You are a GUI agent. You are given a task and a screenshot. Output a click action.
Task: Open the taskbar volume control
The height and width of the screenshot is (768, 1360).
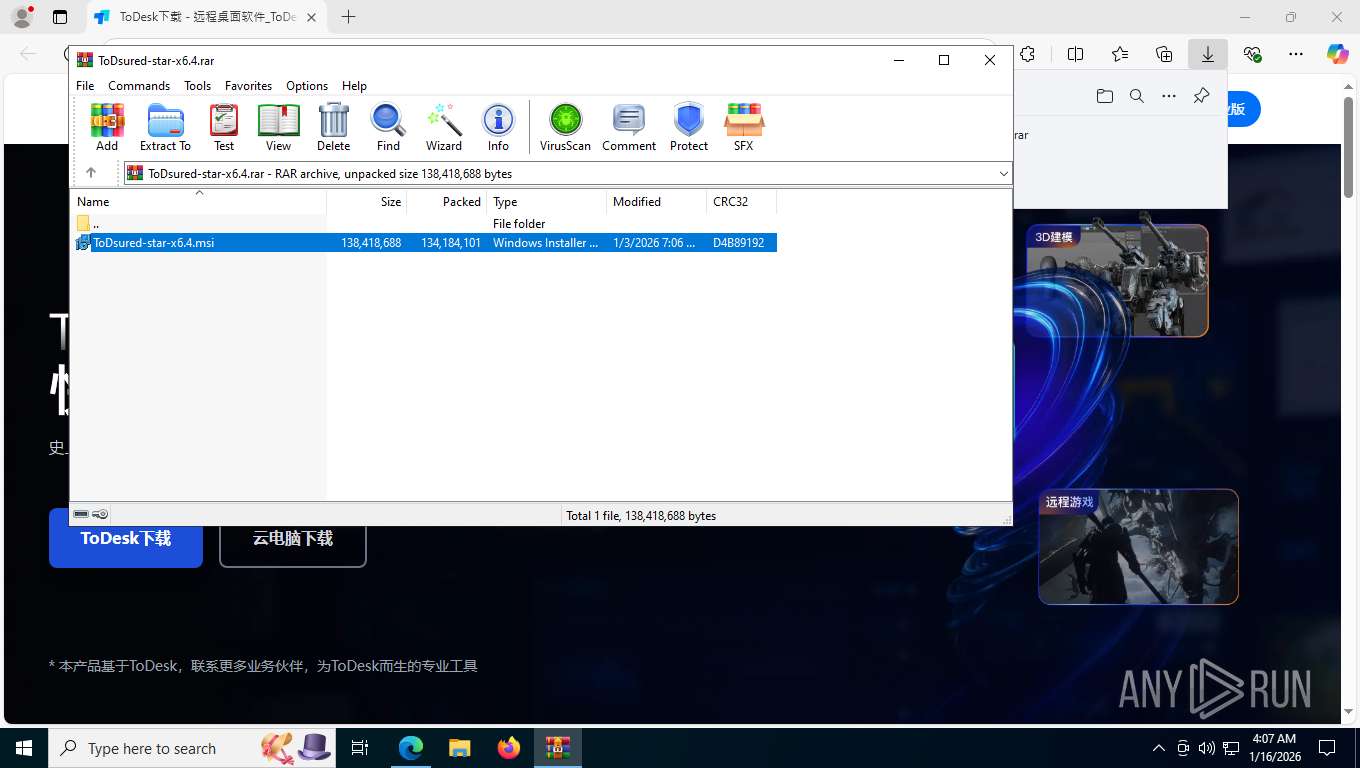point(1207,748)
